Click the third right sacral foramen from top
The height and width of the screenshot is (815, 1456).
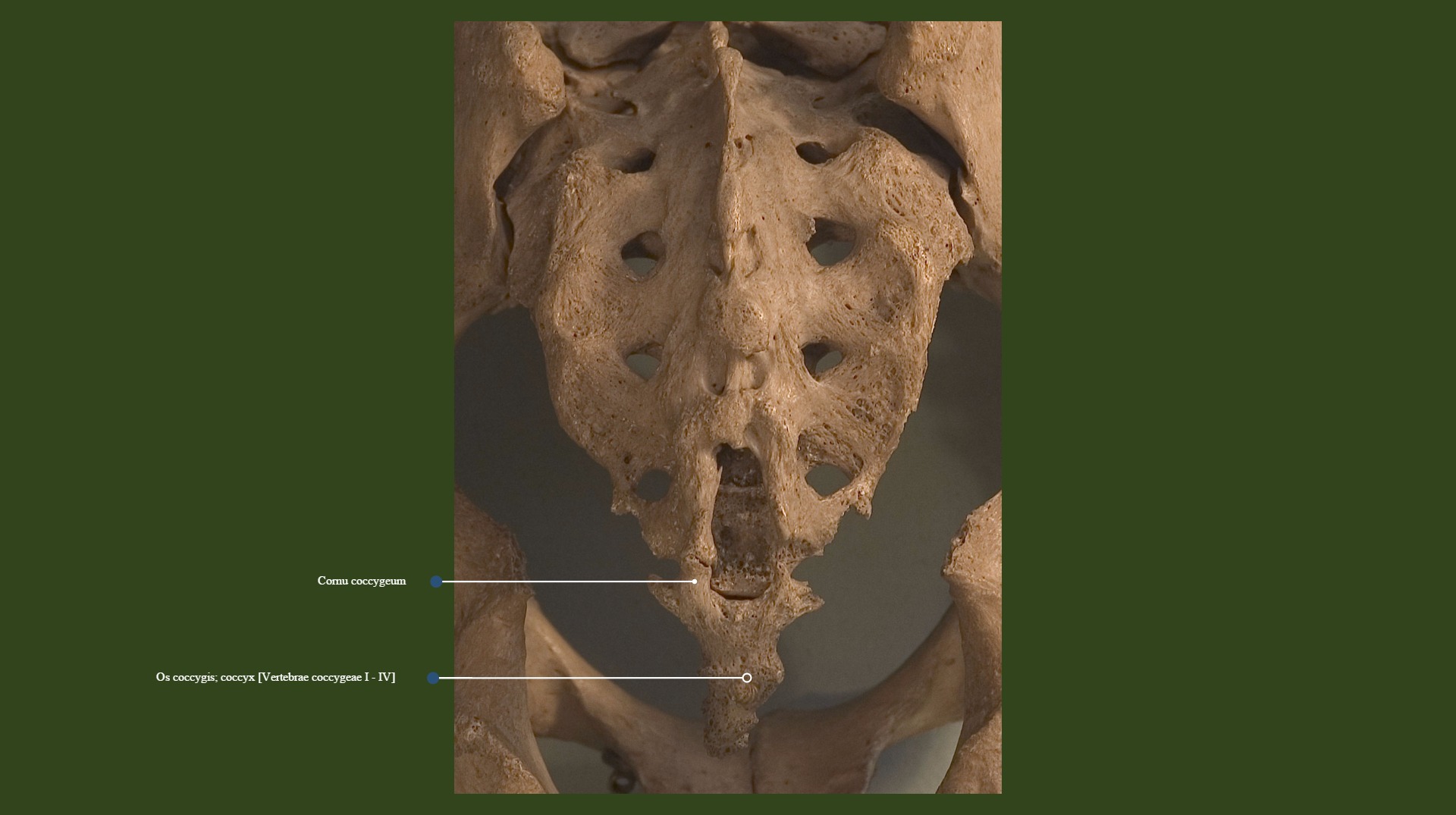(x=823, y=359)
